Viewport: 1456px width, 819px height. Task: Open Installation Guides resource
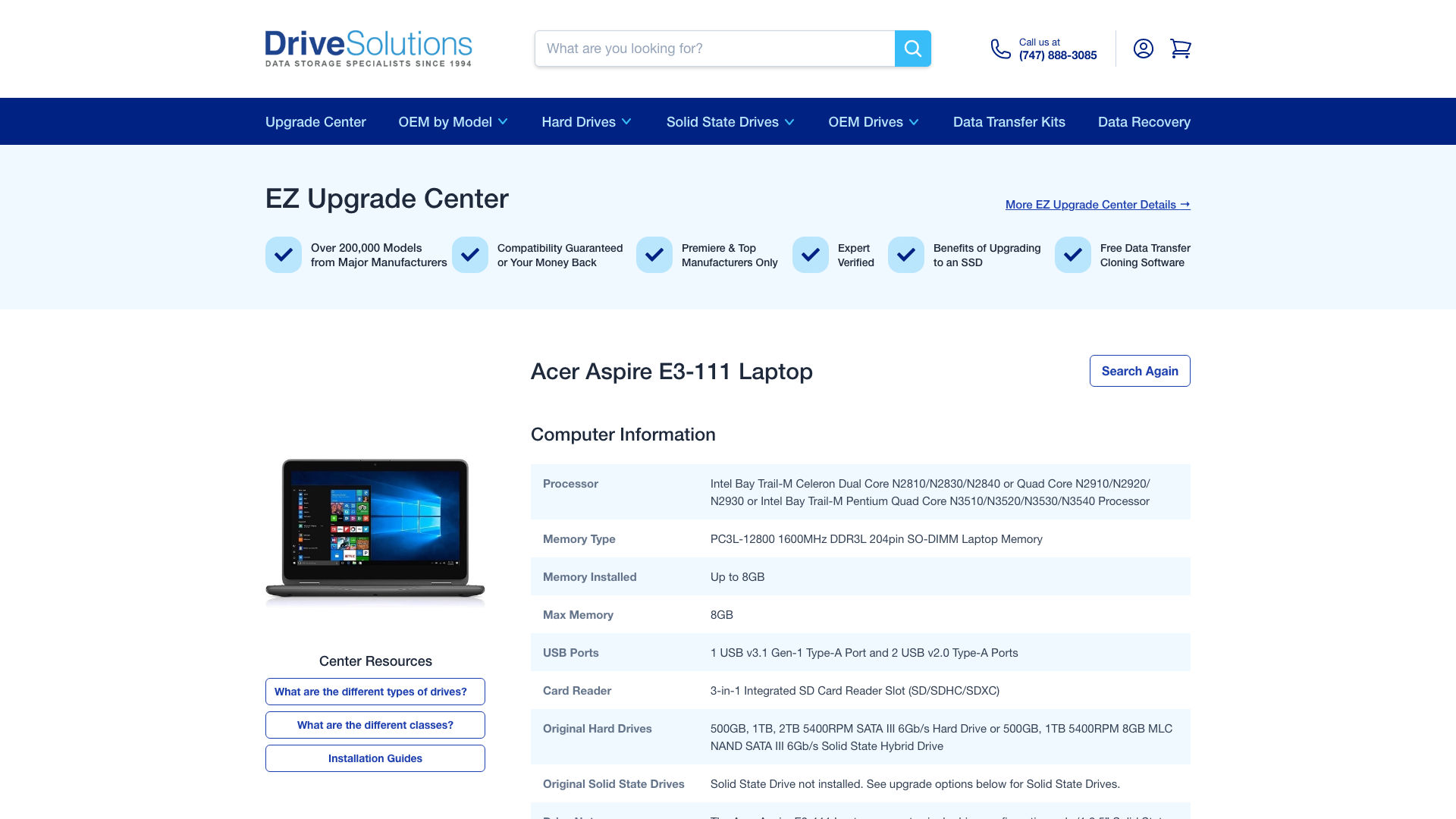pos(375,758)
